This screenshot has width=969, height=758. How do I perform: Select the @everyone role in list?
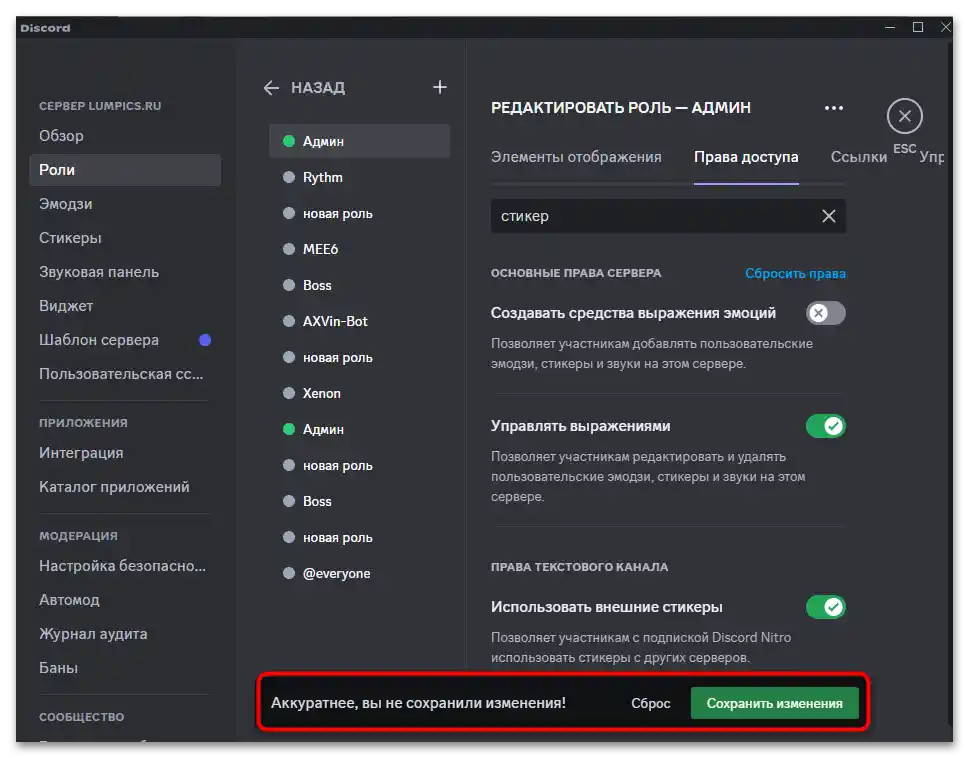coord(337,574)
